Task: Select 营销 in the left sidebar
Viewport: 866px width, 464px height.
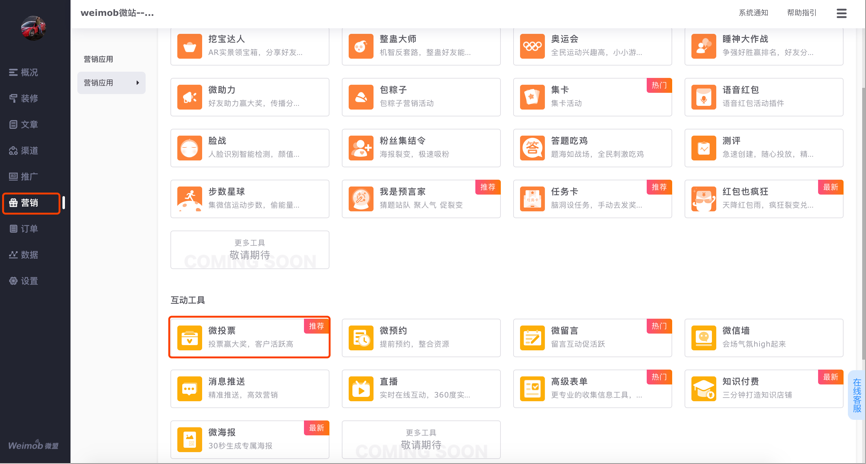Action: [31, 203]
